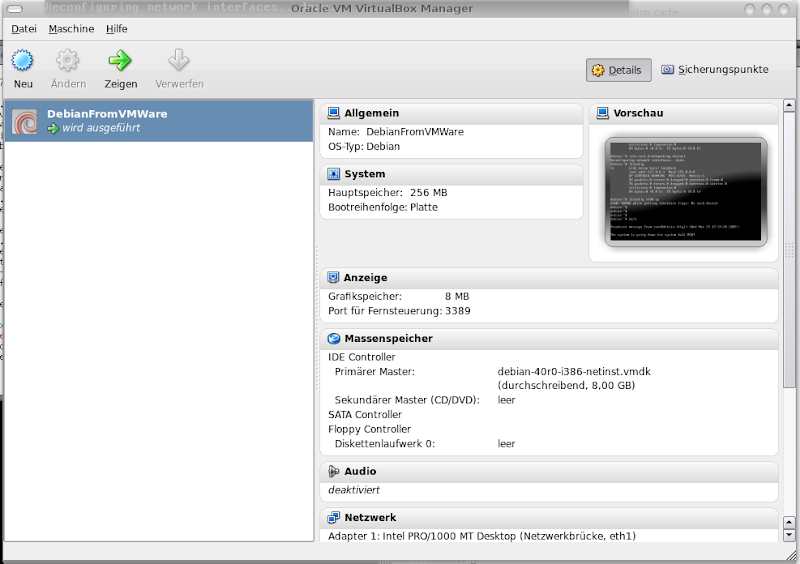Open the Datei menu
Viewport: 800px width, 564px height.
pos(24,29)
